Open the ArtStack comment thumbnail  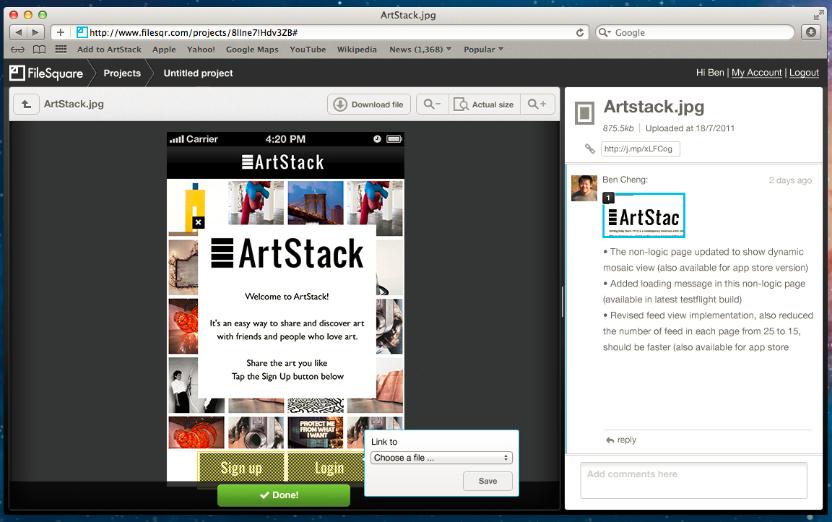click(x=644, y=215)
